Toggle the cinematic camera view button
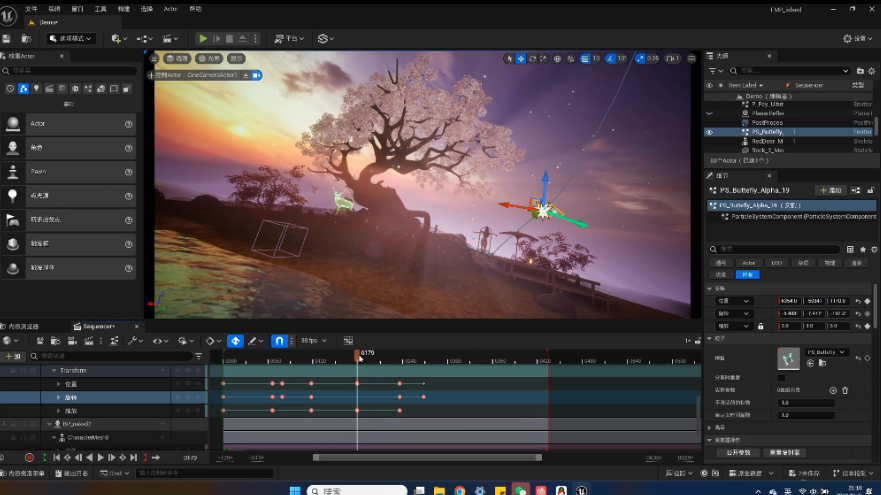The image size is (881, 495). coord(256,75)
